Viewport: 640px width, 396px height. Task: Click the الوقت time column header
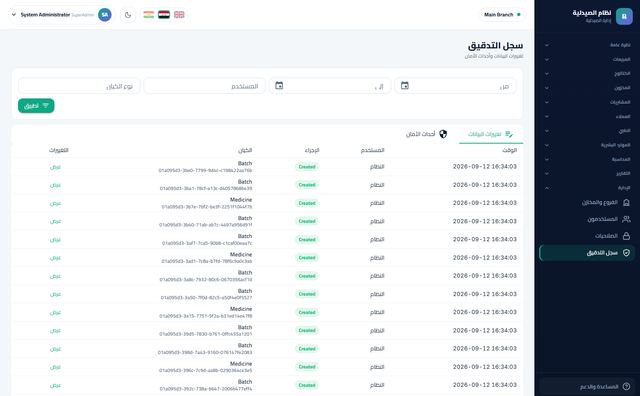tap(509, 150)
